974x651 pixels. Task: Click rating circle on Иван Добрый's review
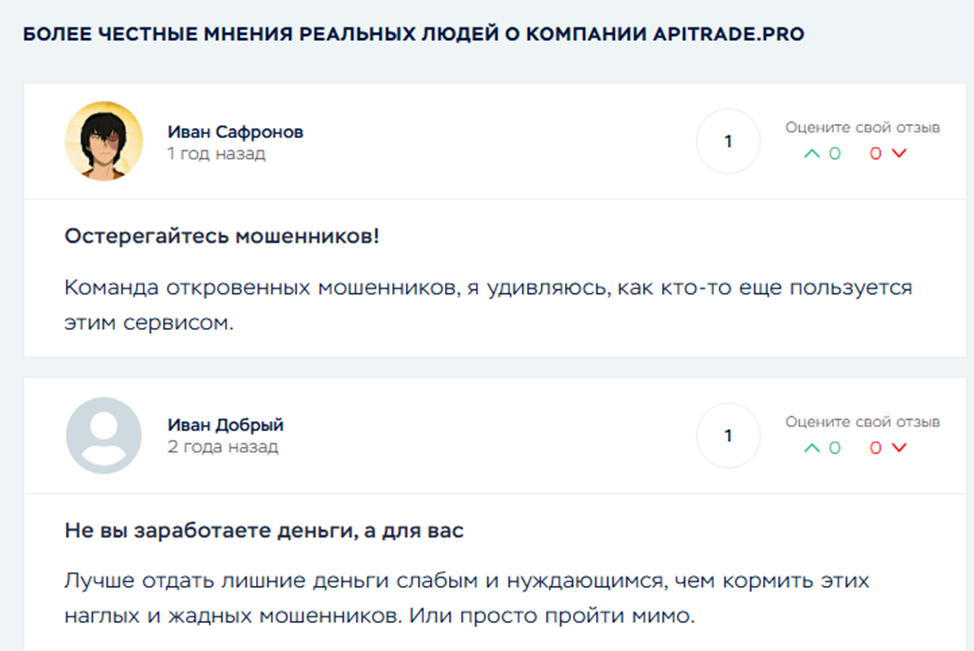pyautogui.click(x=728, y=435)
